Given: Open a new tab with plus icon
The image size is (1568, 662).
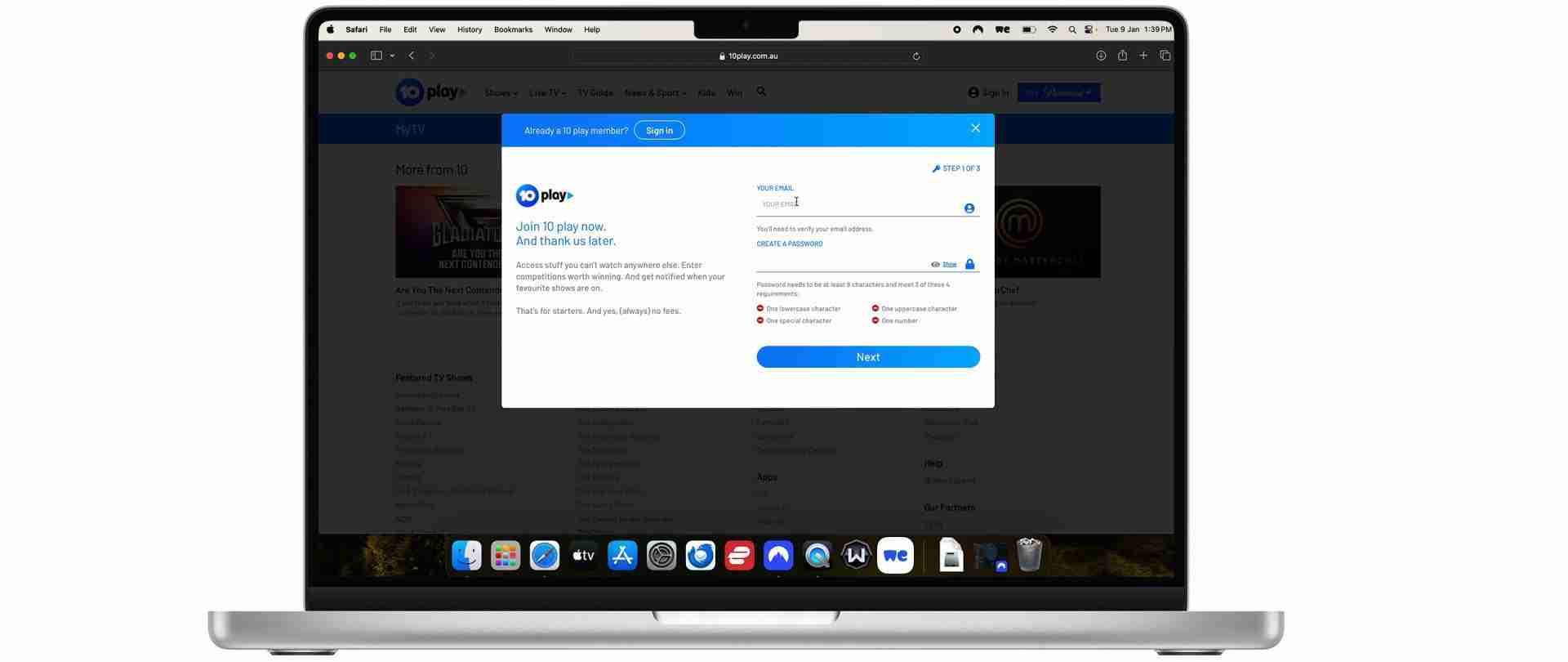Looking at the screenshot, I should (x=1143, y=56).
